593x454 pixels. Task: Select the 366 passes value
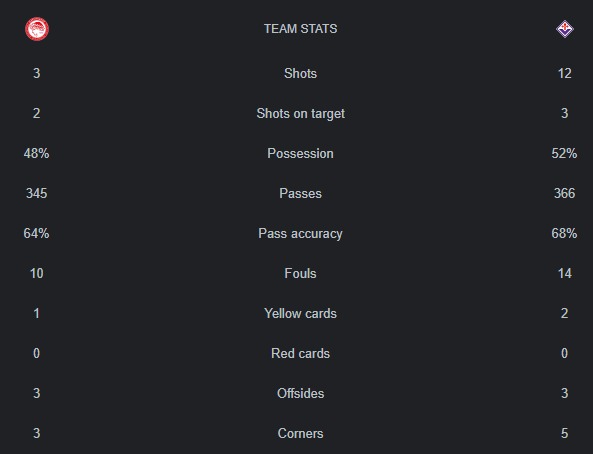pos(564,193)
